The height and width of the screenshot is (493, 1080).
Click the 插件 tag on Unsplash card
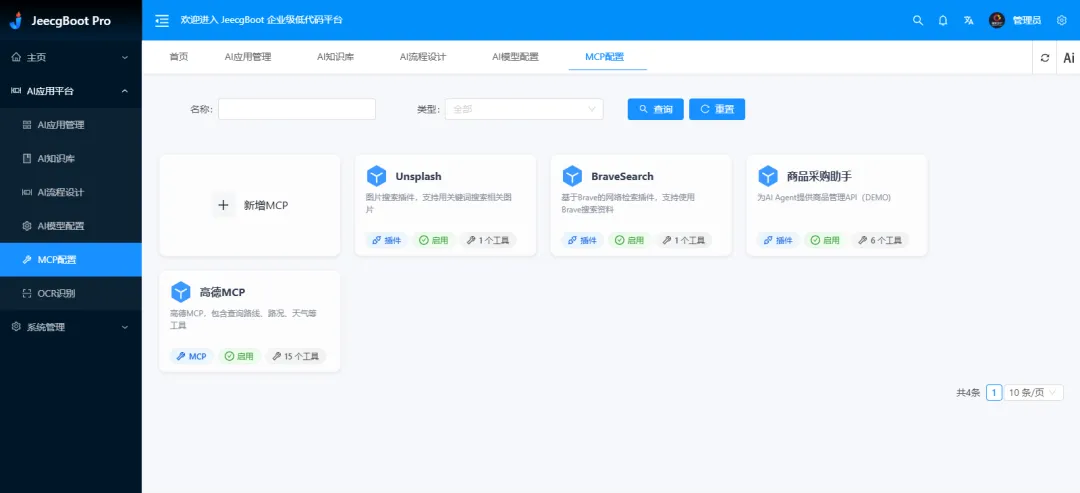[x=386, y=240]
